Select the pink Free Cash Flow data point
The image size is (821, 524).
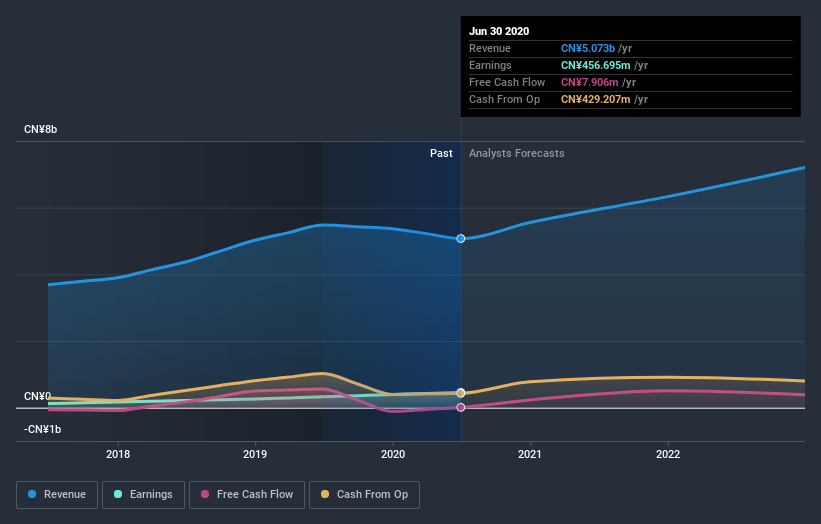pyautogui.click(x=461, y=407)
